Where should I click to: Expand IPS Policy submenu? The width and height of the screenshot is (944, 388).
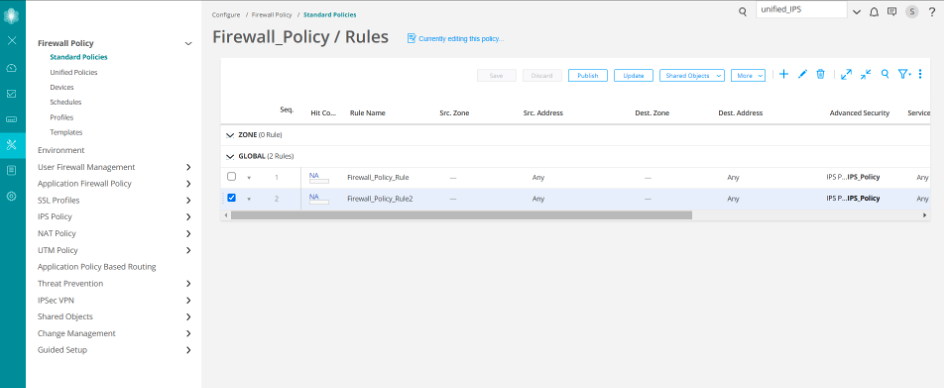tap(188, 217)
